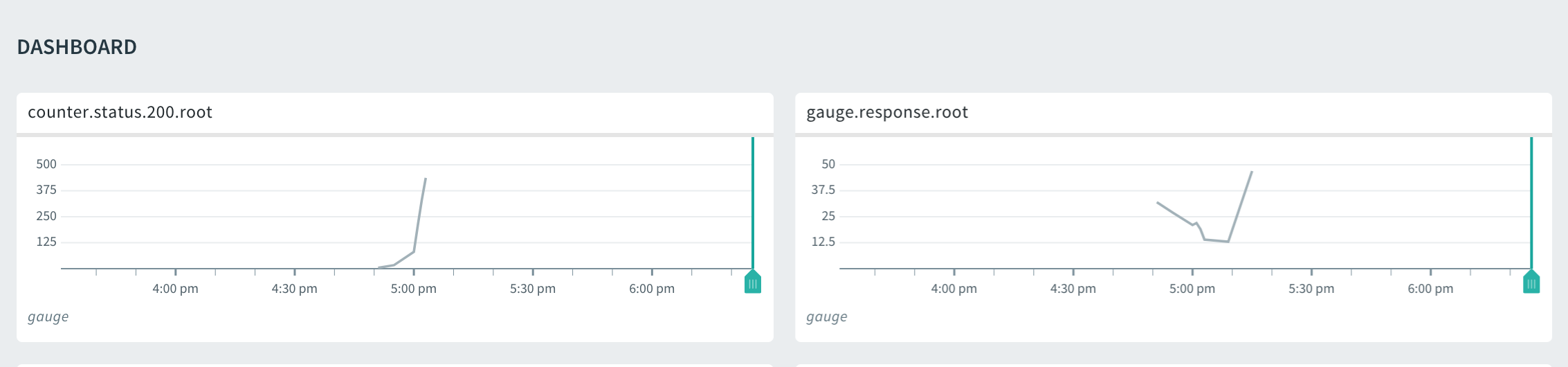Click the gauge label under counter.status.200.root chart
Viewport: 1568px width, 367px height.
tap(48, 316)
